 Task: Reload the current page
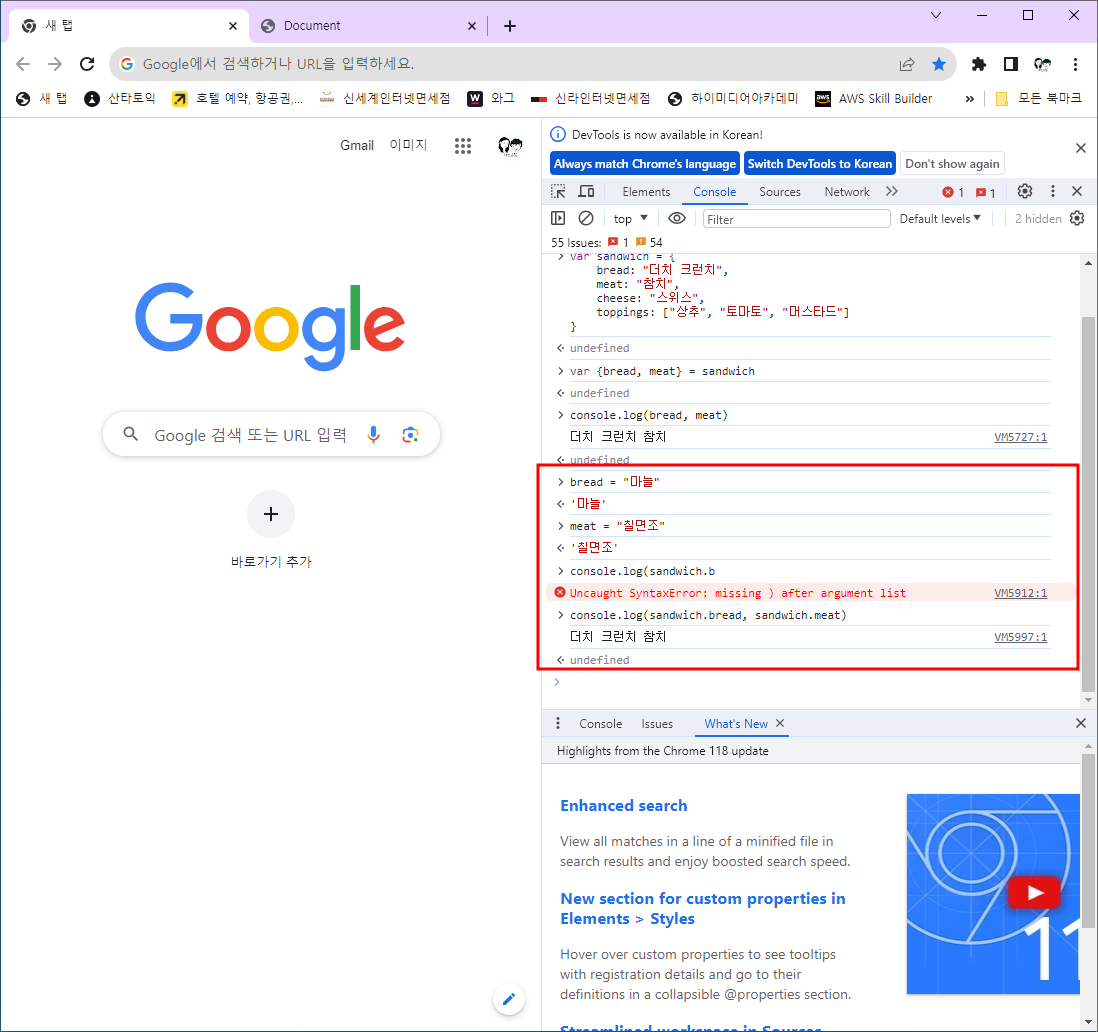[x=87, y=64]
